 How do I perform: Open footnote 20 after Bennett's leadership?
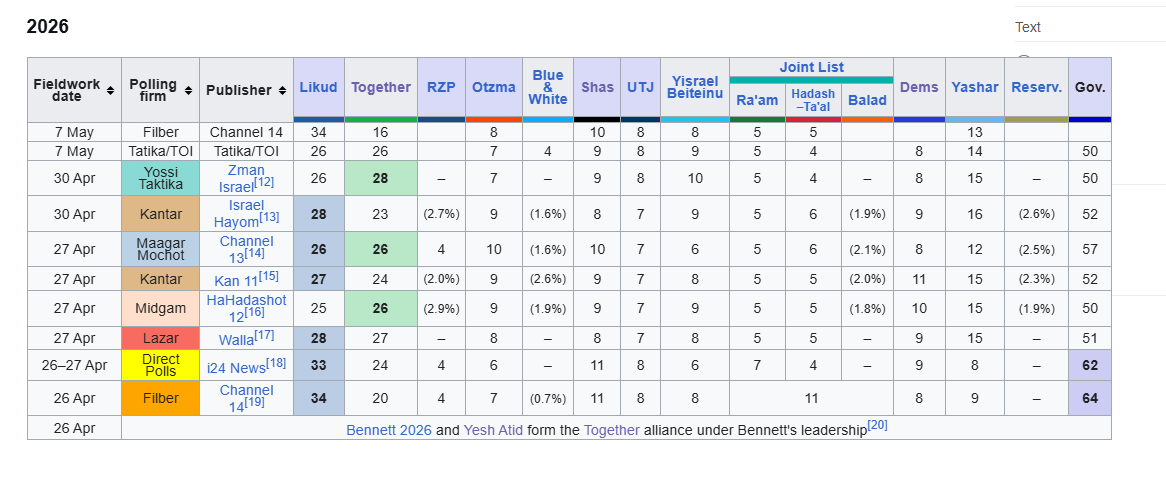(x=877, y=425)
